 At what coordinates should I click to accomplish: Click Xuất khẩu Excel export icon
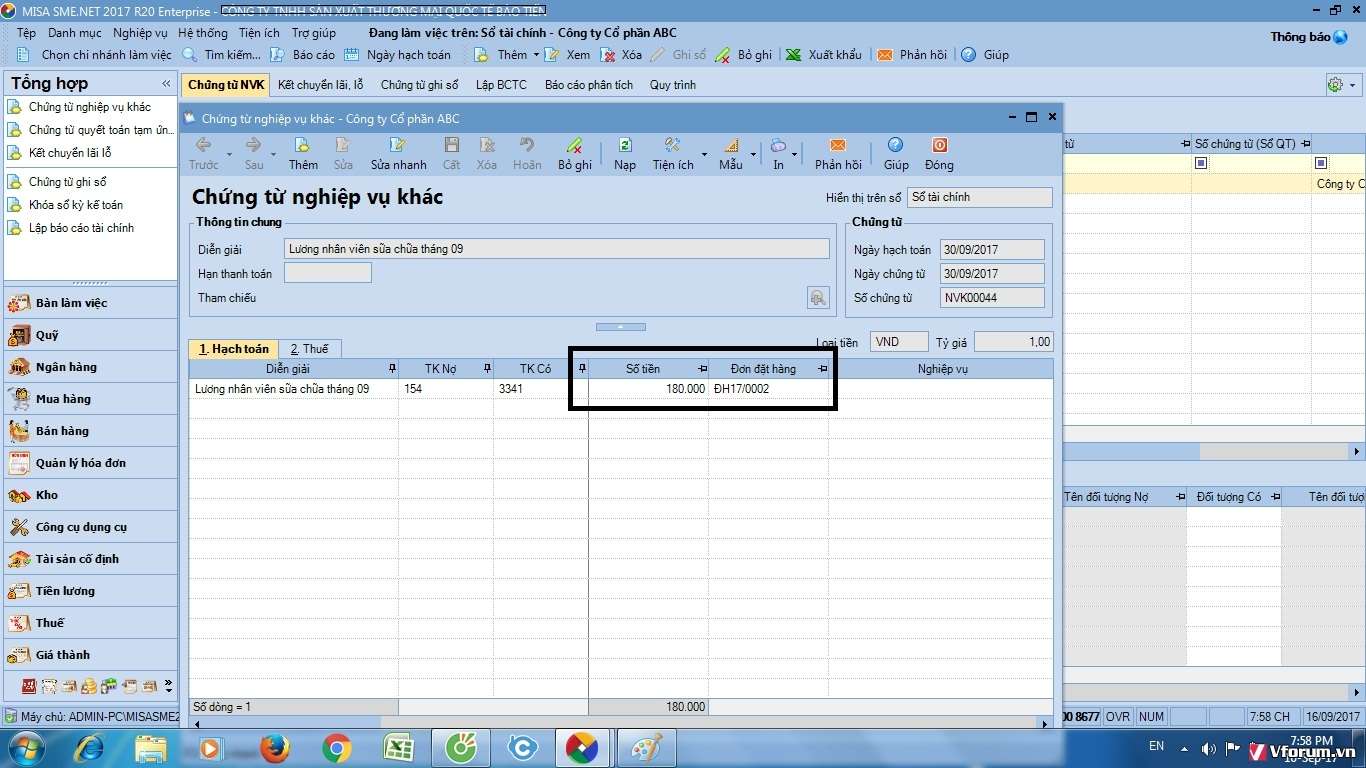coord(793,55)
